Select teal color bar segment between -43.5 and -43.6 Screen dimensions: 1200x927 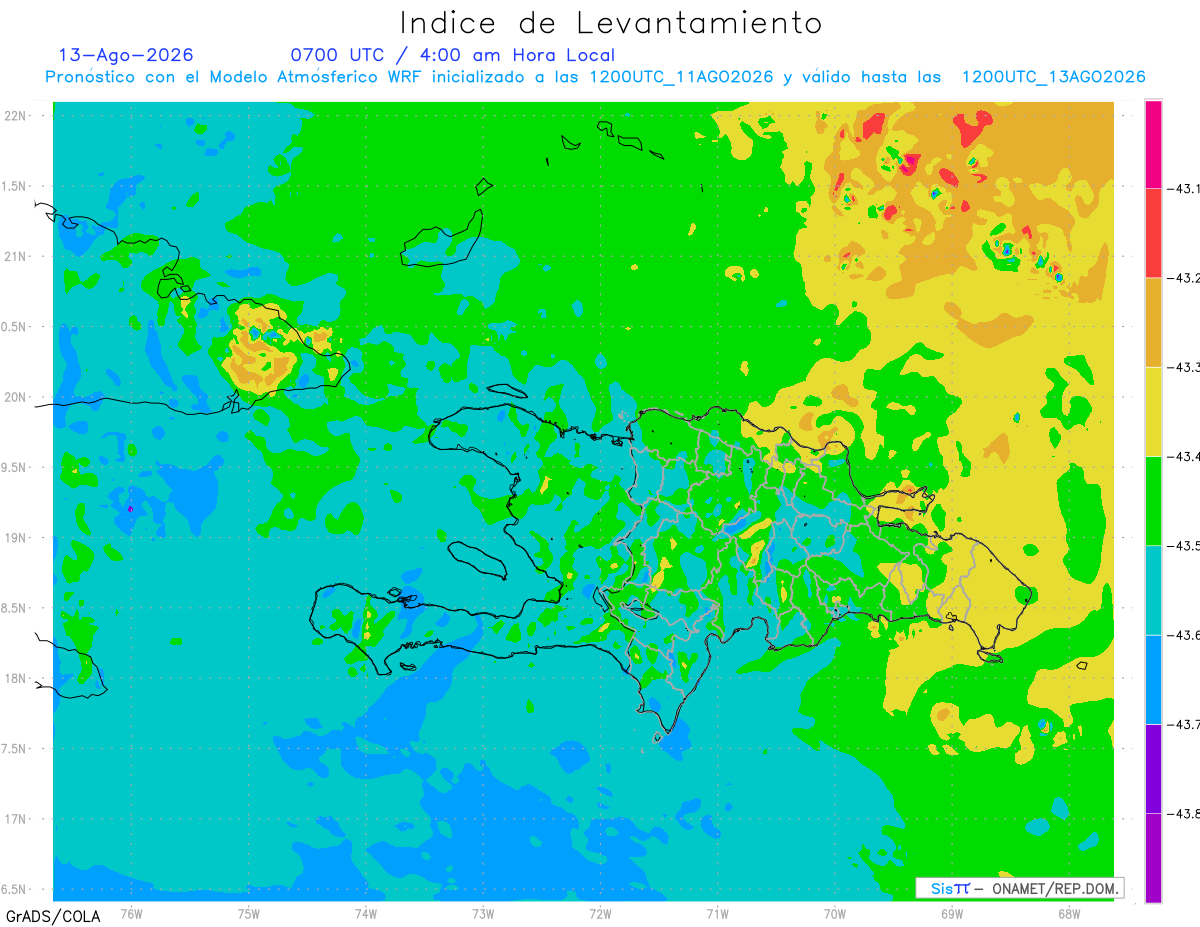[1153, 590]
